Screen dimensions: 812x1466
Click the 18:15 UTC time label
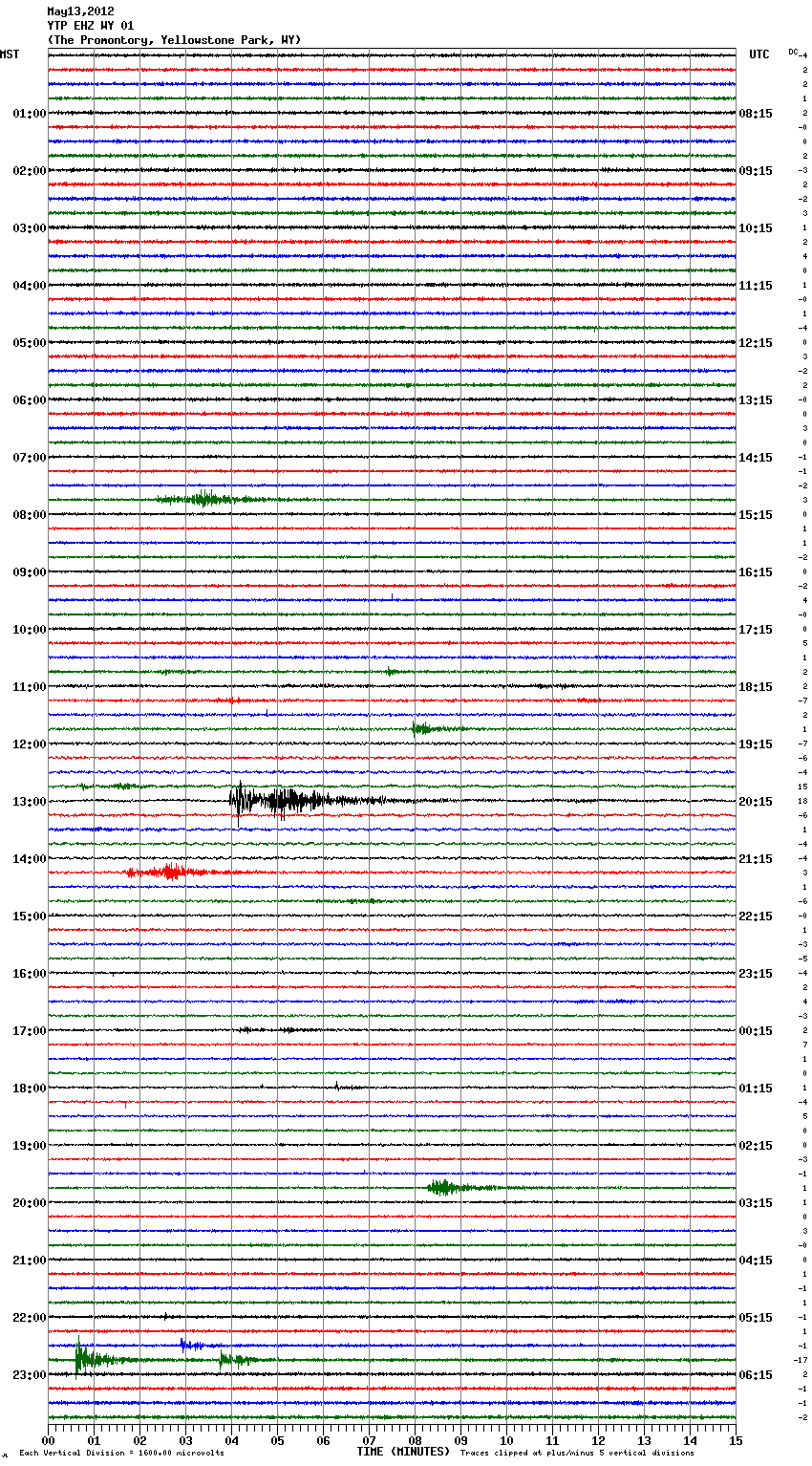pos(756,687)
